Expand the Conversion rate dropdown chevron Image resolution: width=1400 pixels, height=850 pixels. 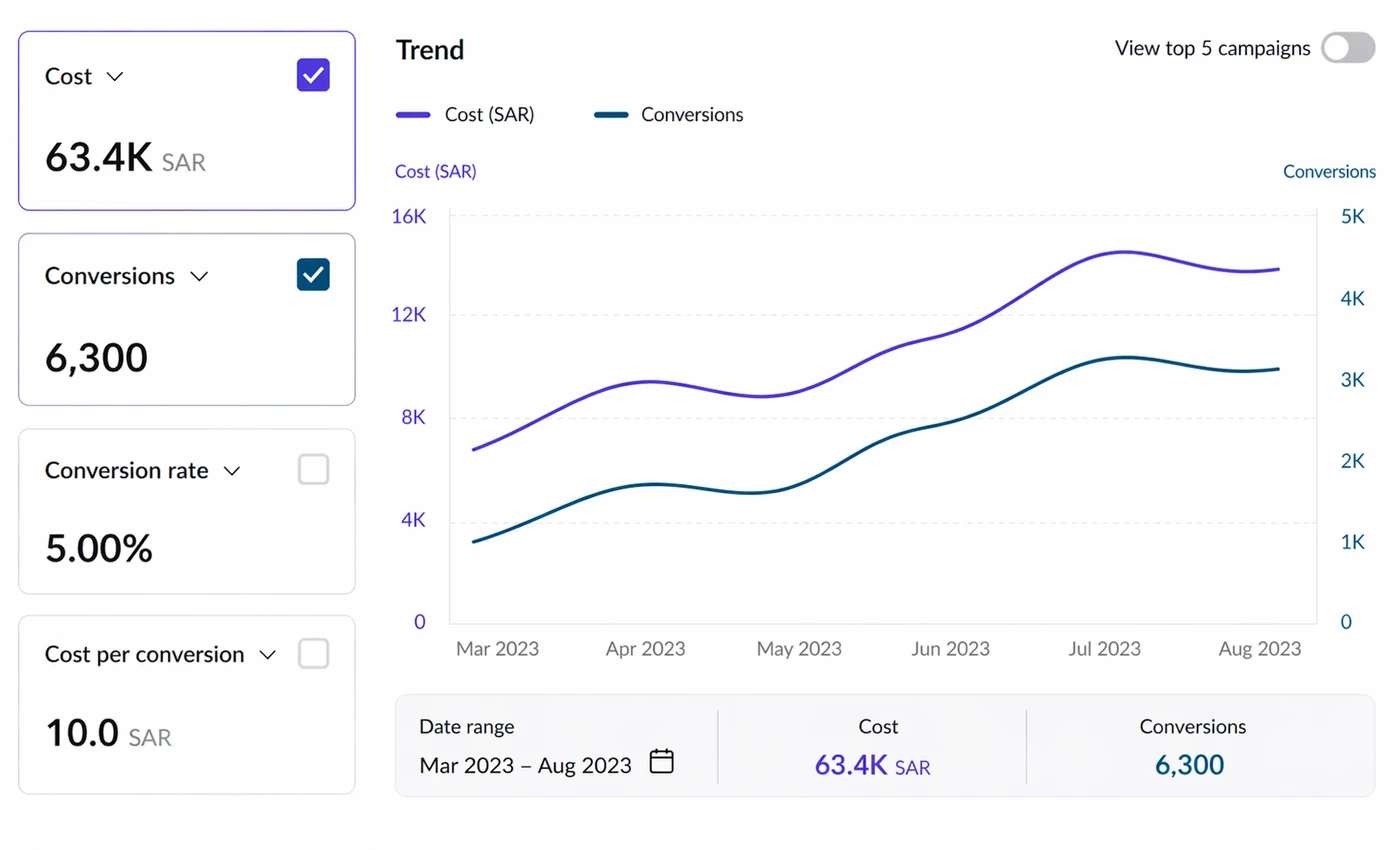point(232,471)
